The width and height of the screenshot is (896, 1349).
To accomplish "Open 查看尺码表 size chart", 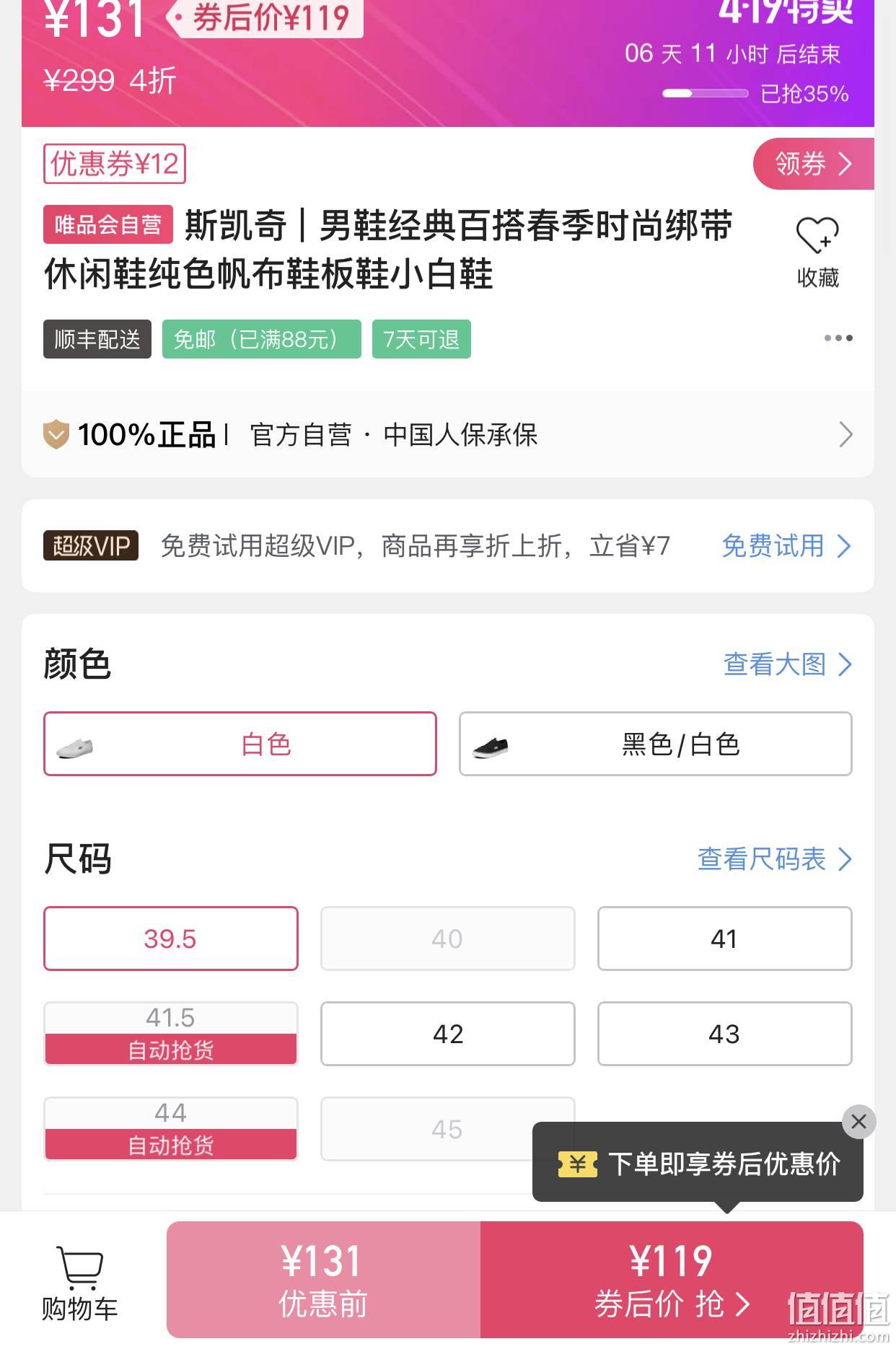I will click(x=775, y=858).
